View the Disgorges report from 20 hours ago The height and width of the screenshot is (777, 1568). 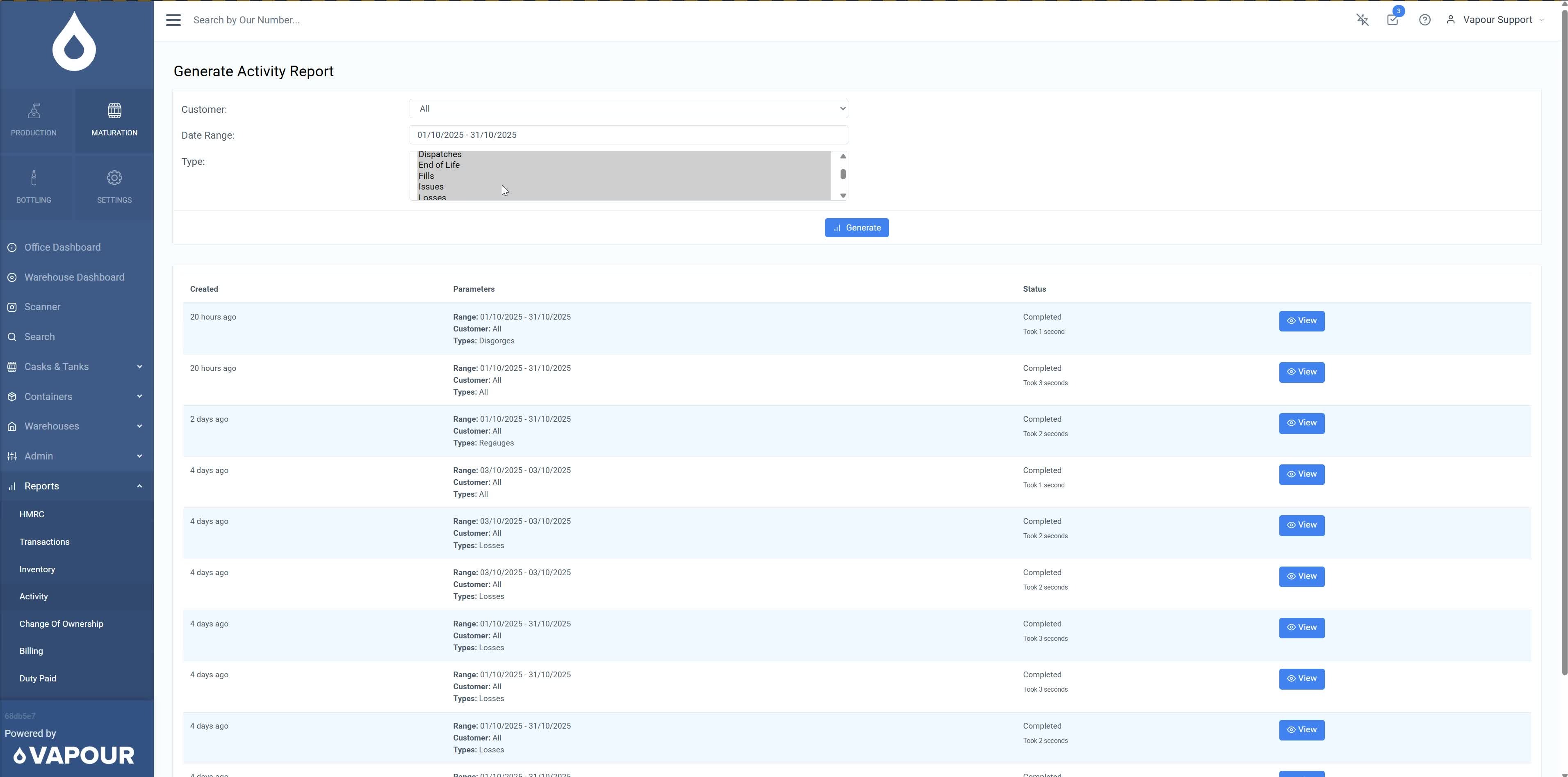click(x=1301, y=321)
